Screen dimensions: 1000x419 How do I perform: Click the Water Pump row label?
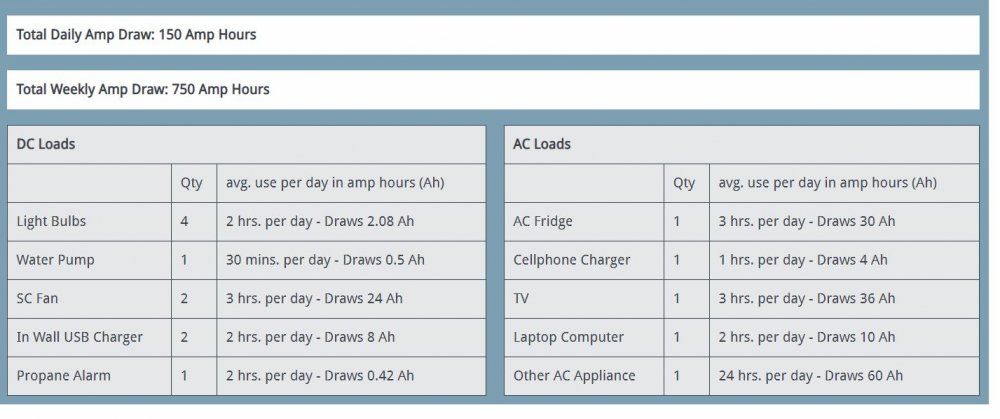click(56, 260)
